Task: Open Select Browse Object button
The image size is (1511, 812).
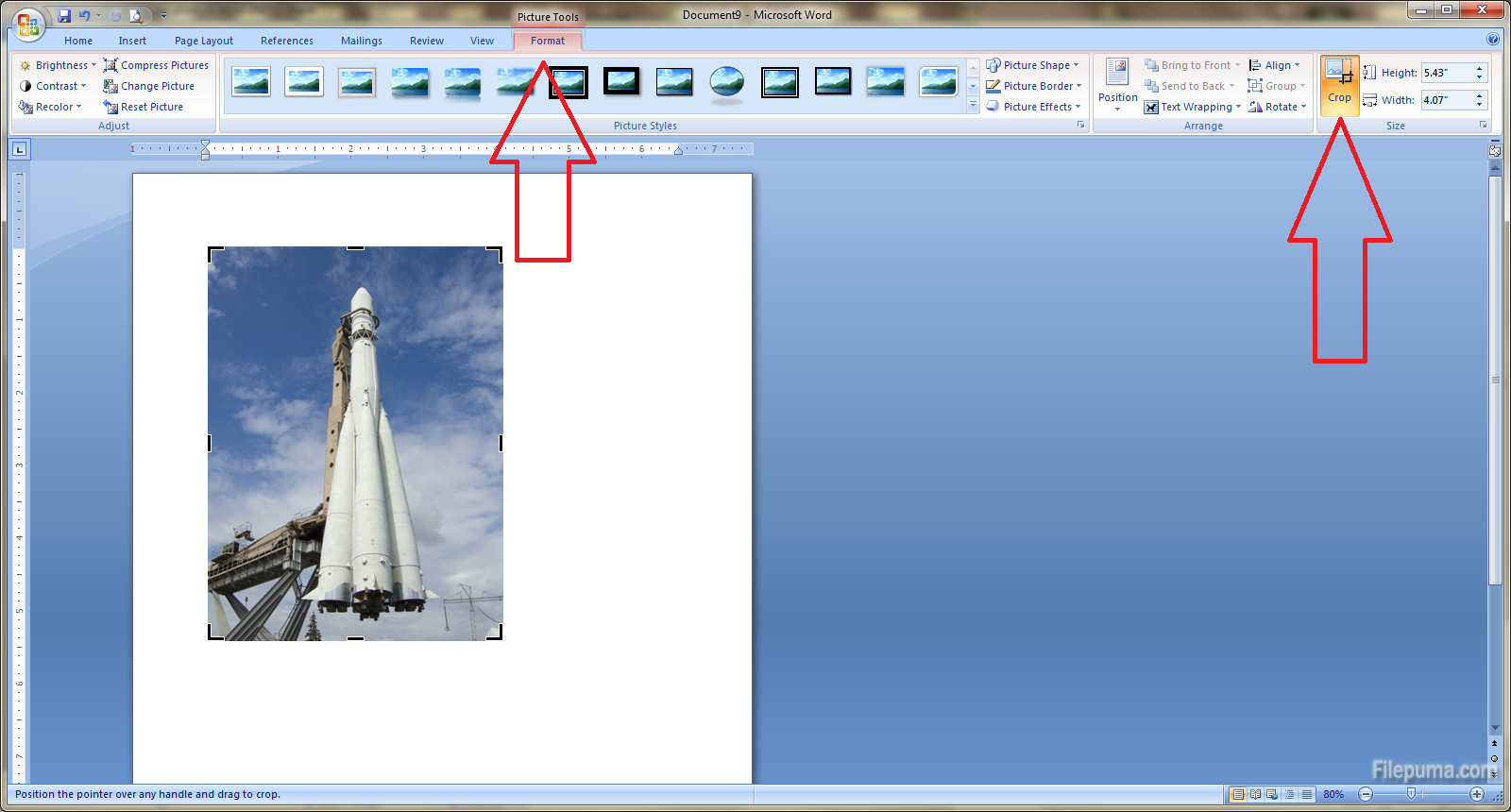Action: 1495,758
